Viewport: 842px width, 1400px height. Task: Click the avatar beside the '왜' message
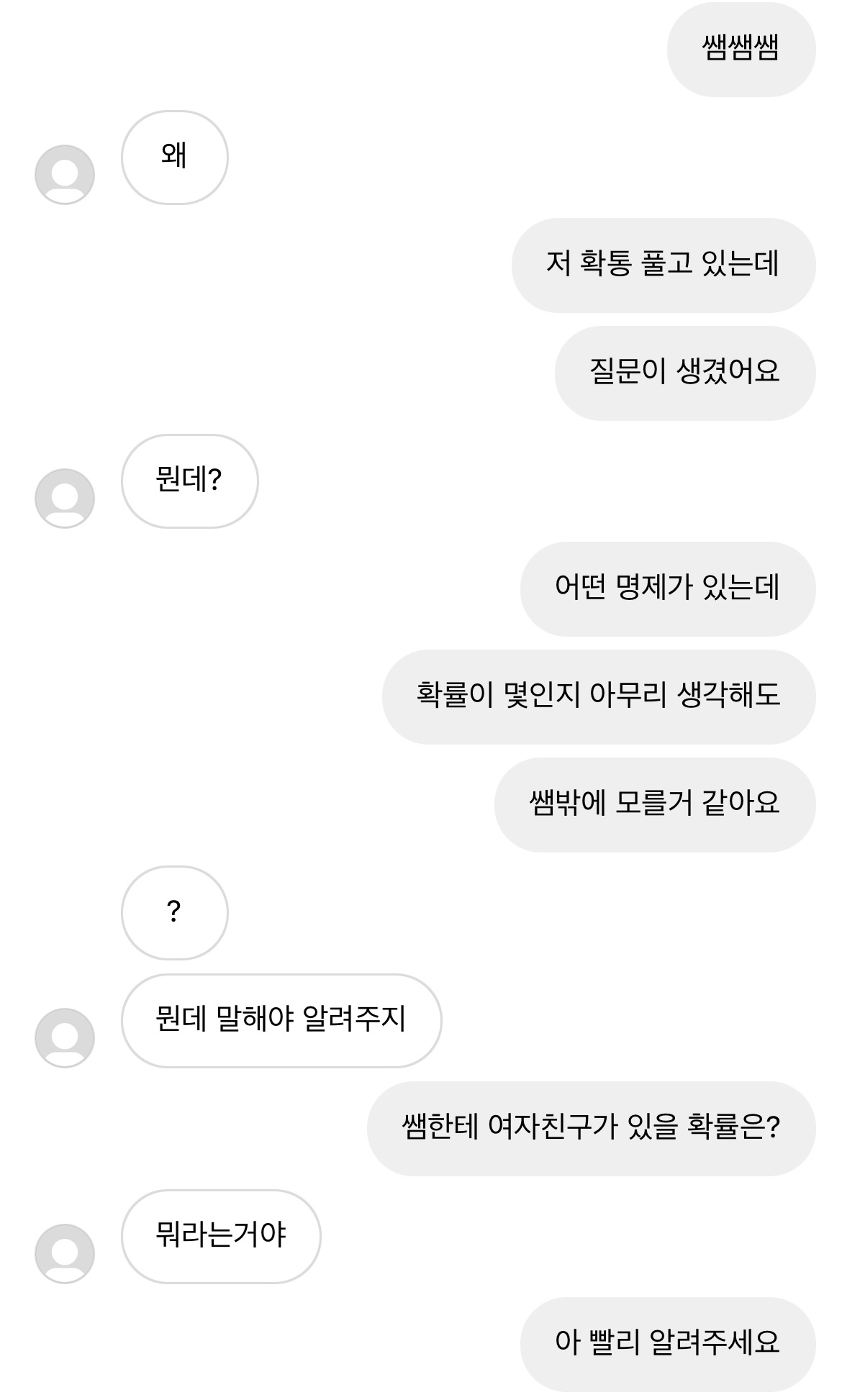65,175
